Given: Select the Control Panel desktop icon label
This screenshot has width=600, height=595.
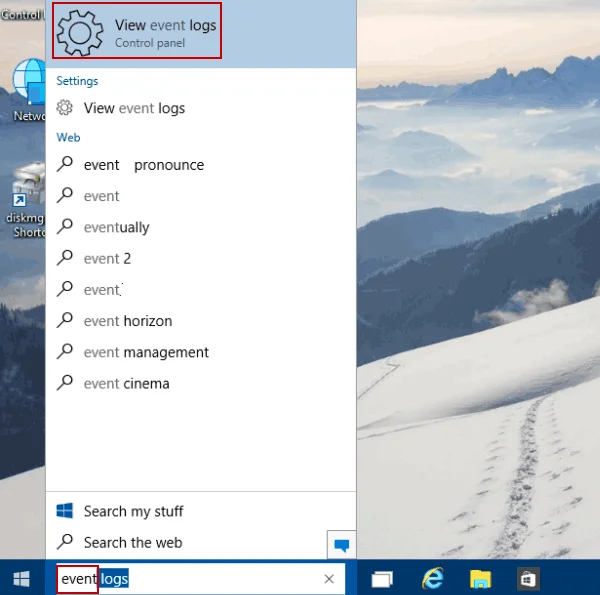Looking at the screenshot, I should 22,15.
